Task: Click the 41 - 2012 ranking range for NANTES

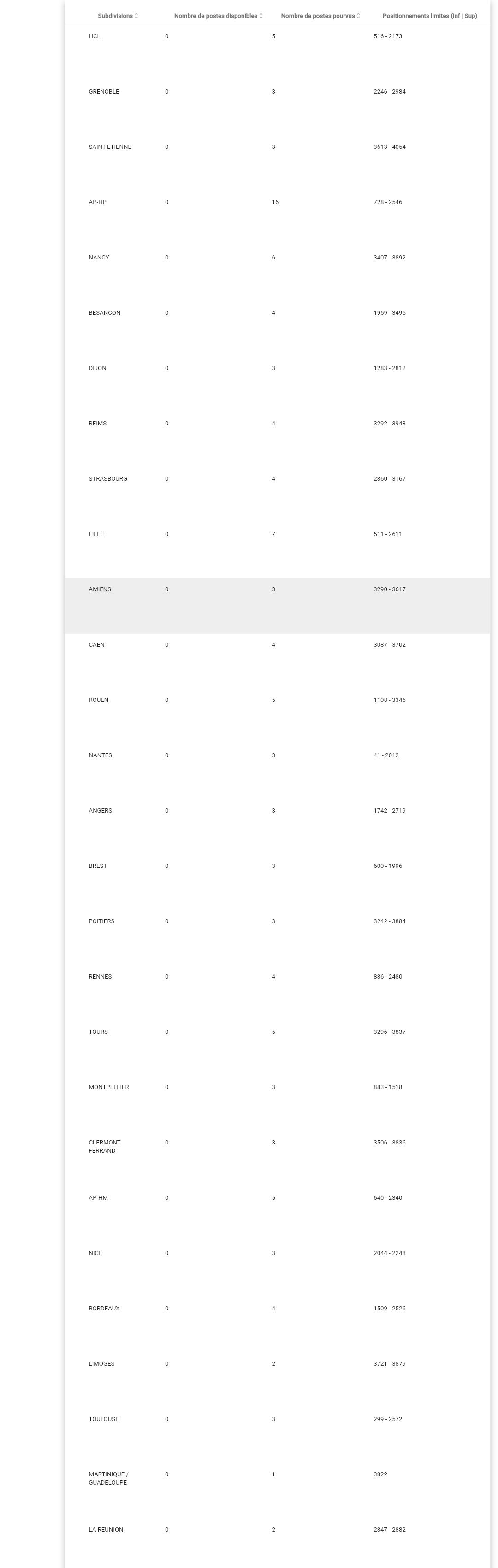Action: point(386,755)
